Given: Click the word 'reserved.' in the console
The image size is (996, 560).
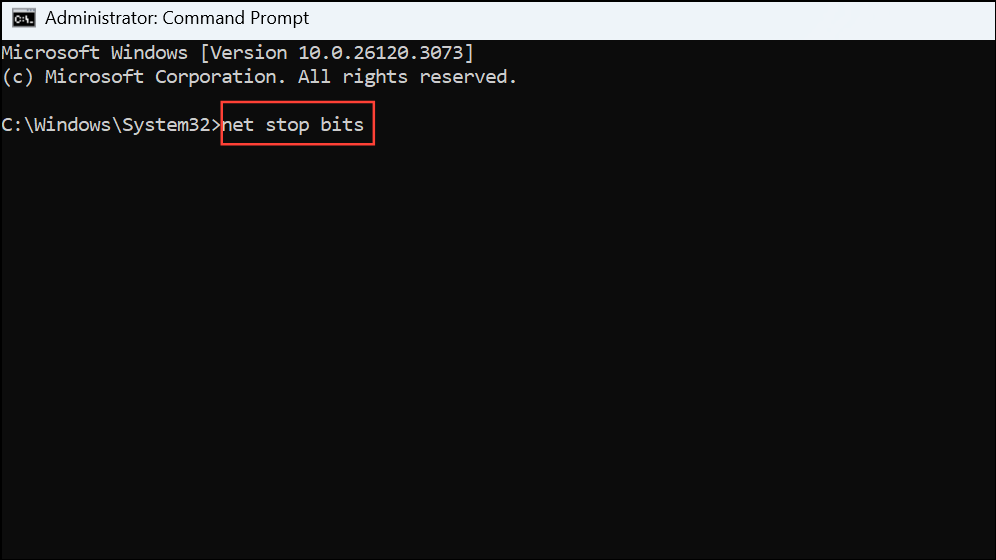Looking at the screenshot, I should pos(468,77).
